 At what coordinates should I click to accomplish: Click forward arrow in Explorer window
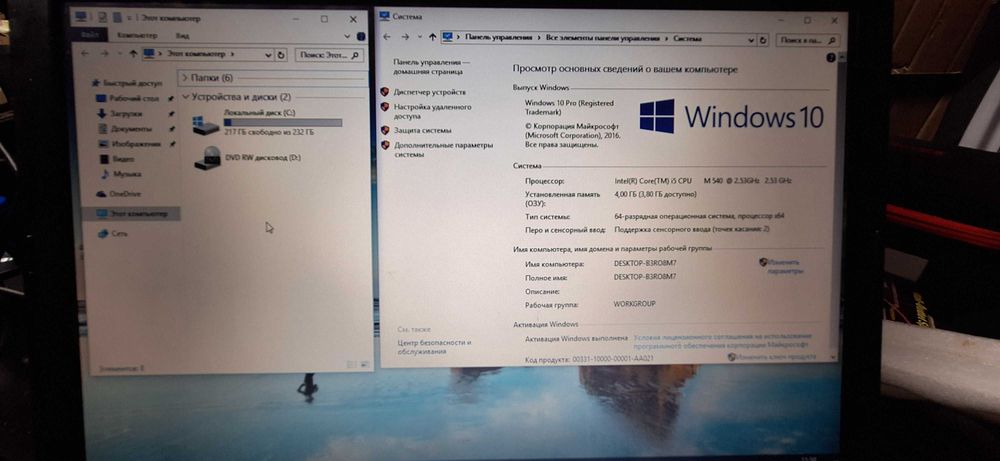[x=104, y=54]
